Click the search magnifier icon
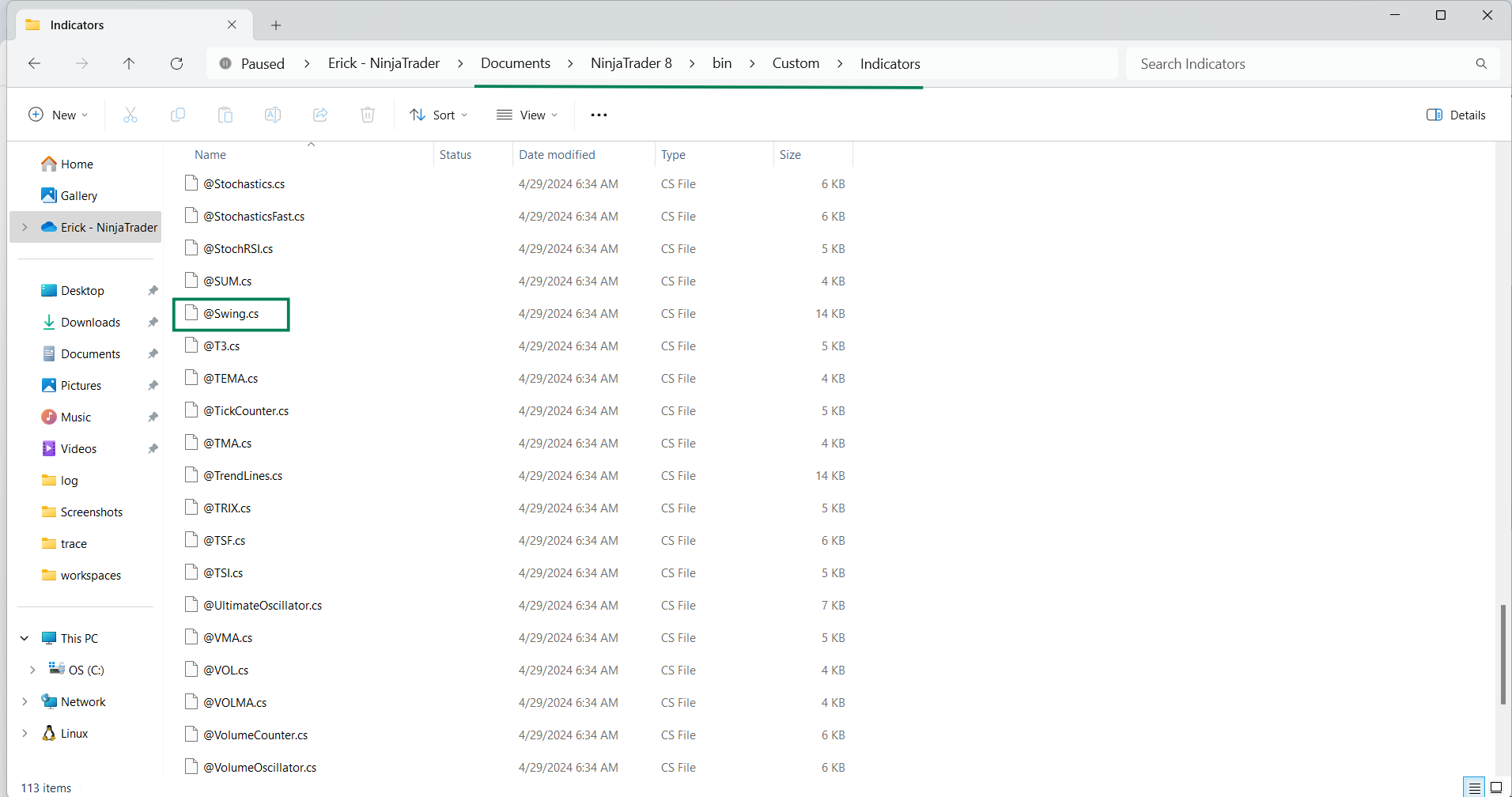The height and width of the screenshot is (797, 1512). click(1481, 63)
